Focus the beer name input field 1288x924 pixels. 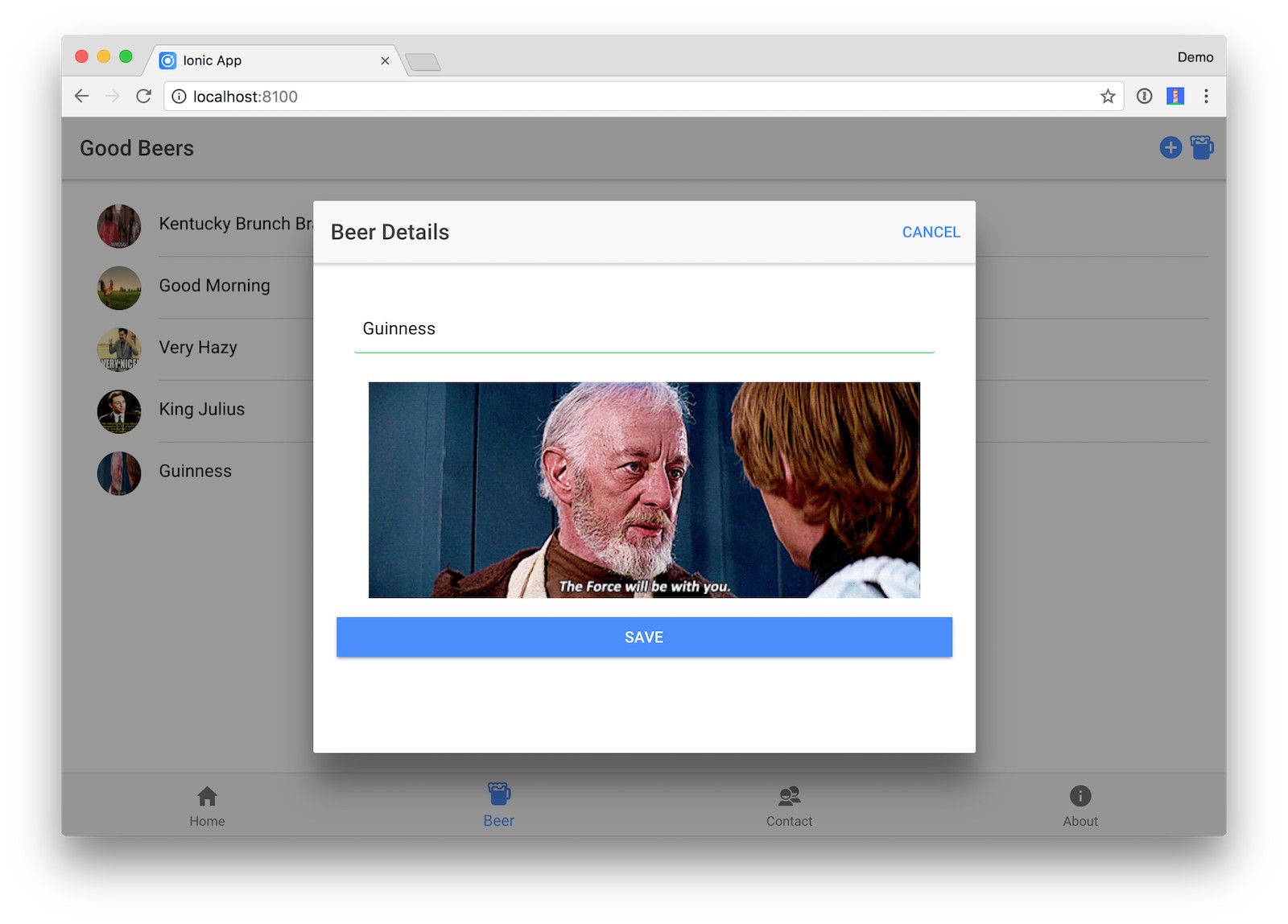pos(644,329)
